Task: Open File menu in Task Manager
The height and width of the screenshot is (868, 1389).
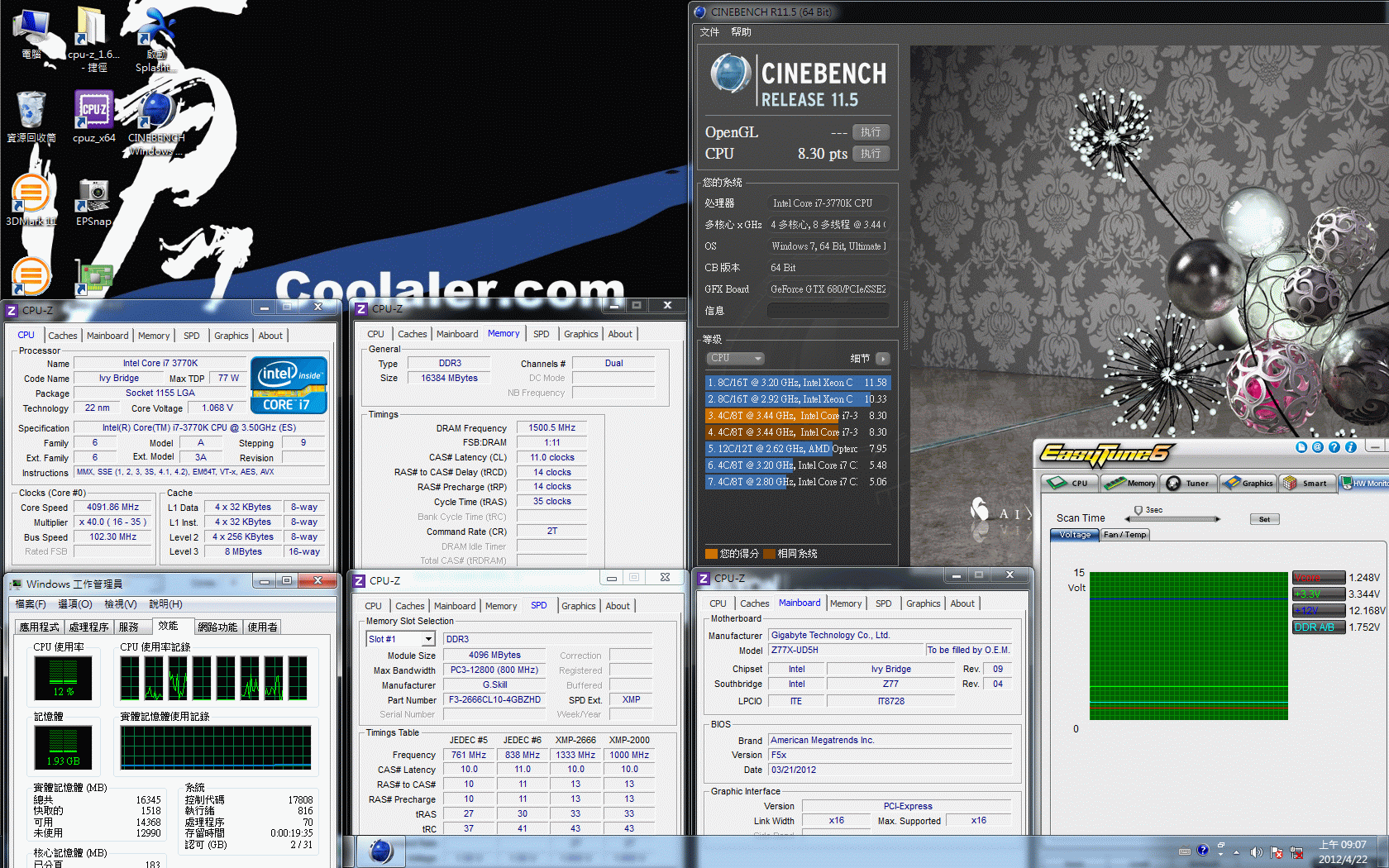Action: [x=31, y=604]
